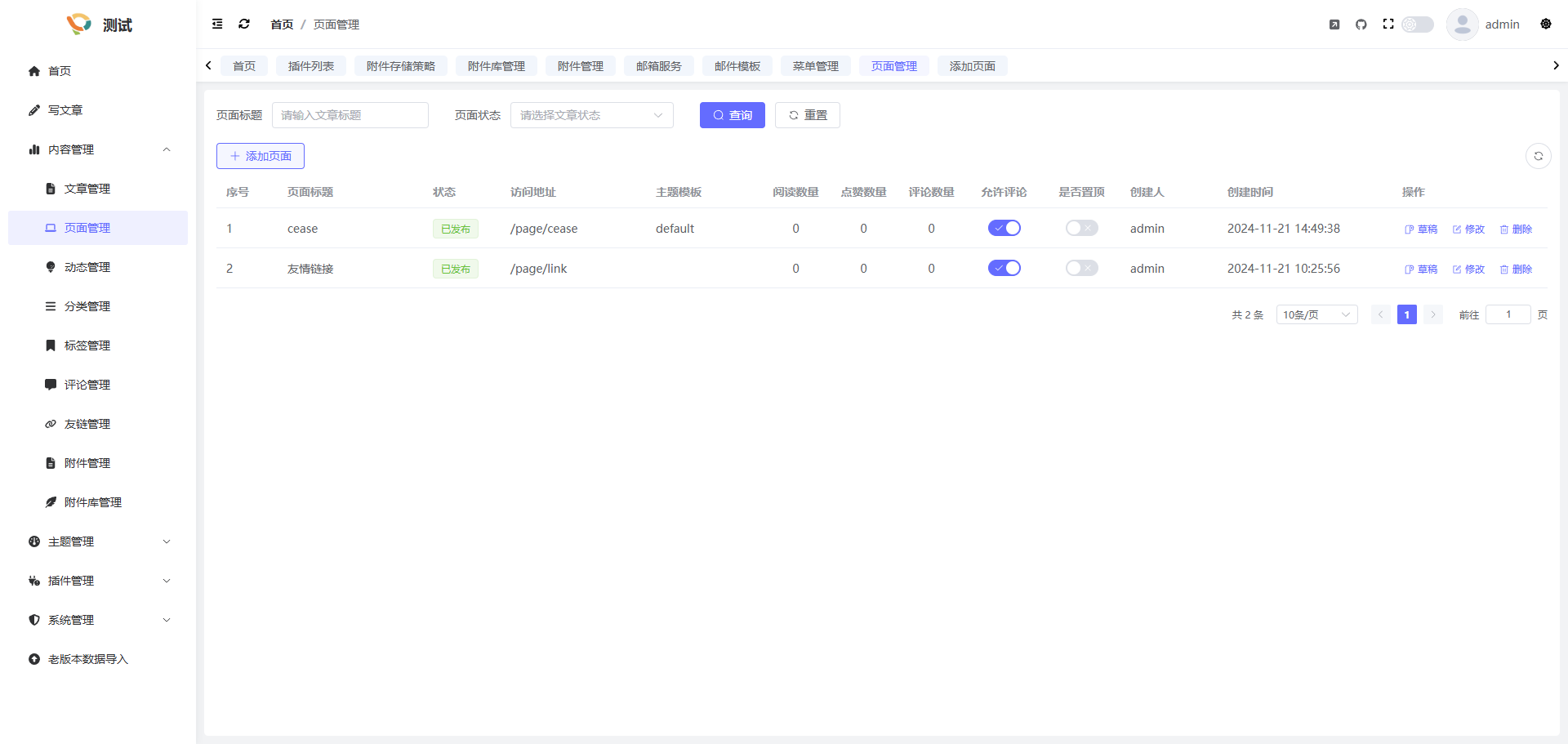Enter fullscreen mode via header icon
This screenshot has height=744, width=1568.
coord(1388,25)
